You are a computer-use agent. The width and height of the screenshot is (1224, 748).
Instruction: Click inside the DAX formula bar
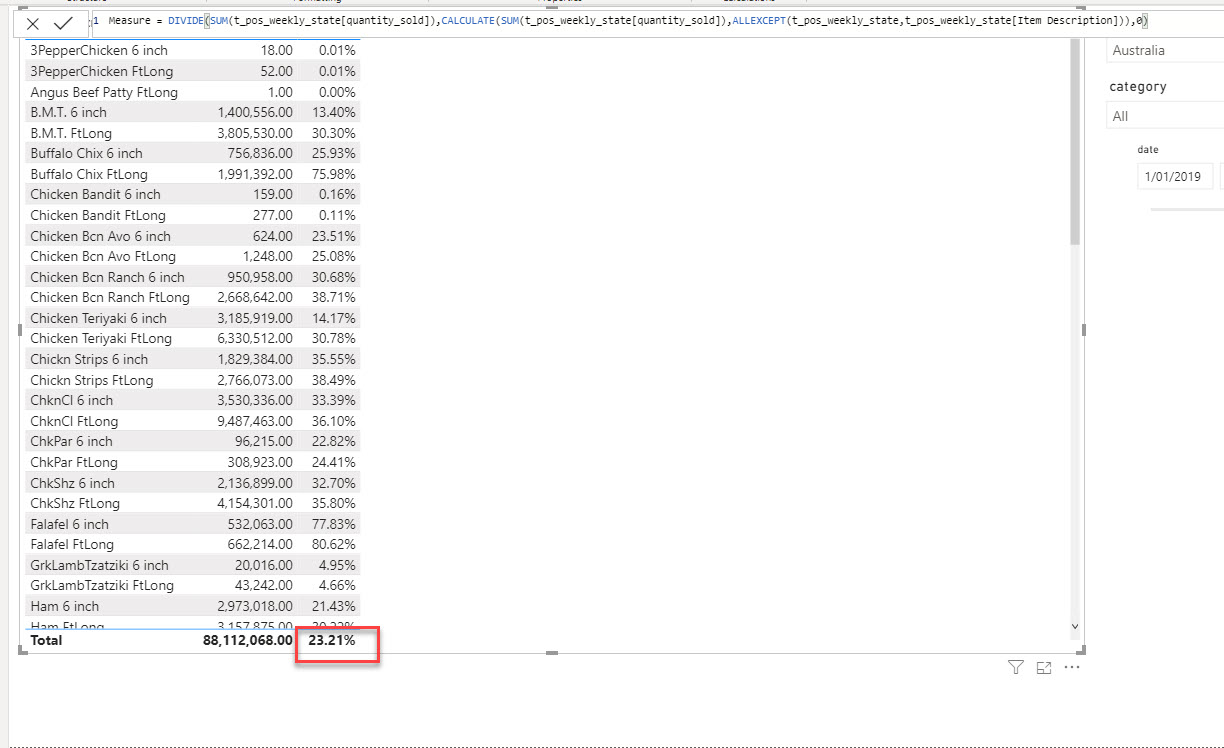655,20
